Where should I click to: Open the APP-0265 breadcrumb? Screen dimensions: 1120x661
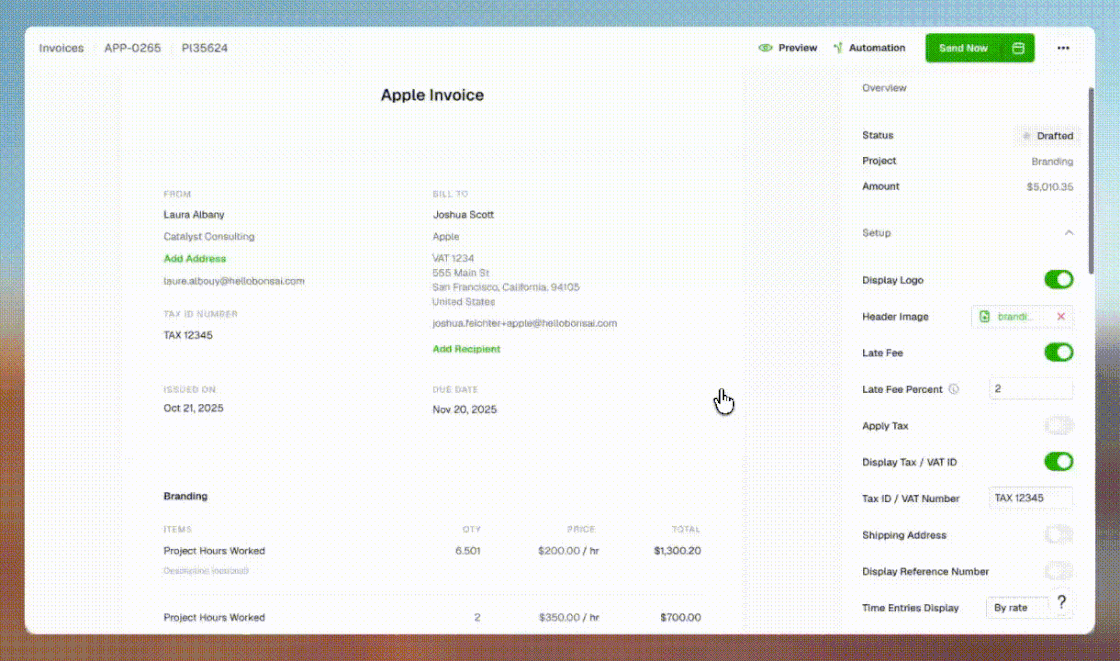(x=132, y=48)
